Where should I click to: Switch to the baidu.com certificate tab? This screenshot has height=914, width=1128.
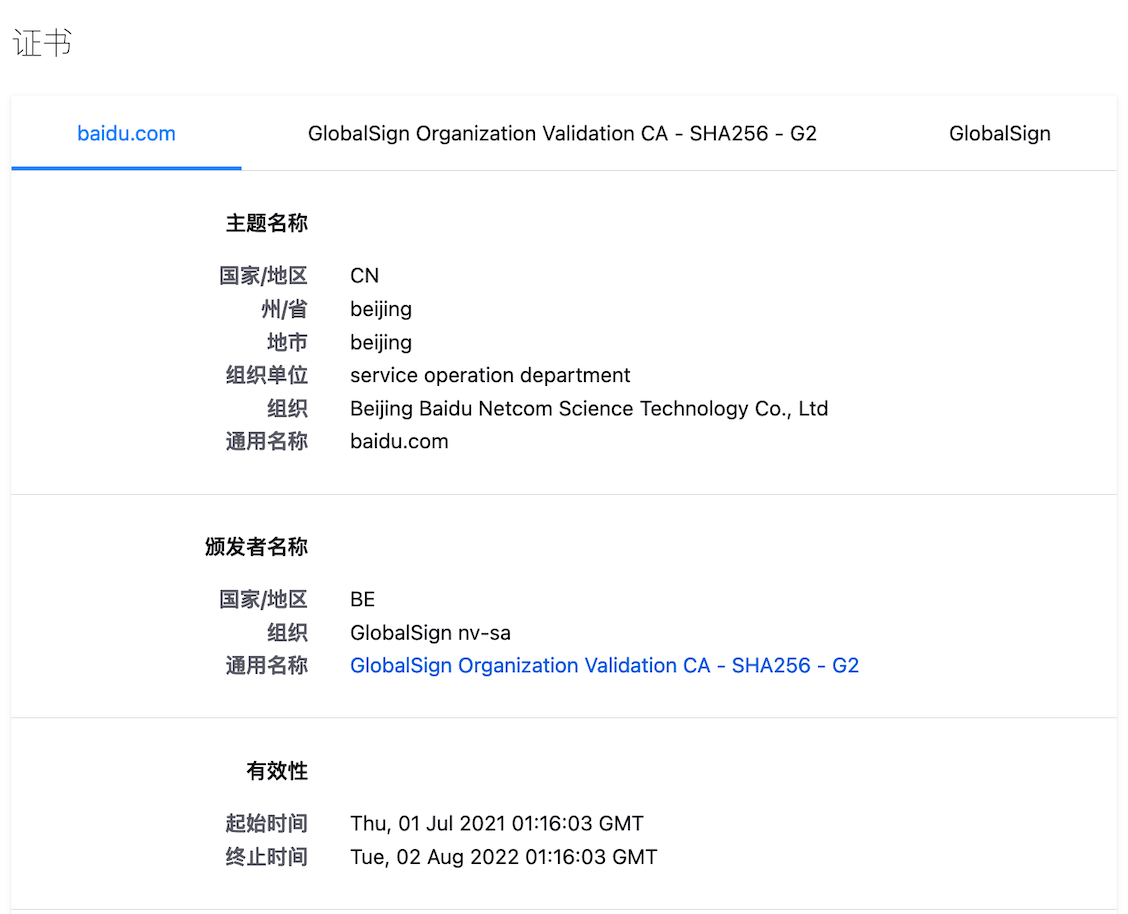[125, 133]
